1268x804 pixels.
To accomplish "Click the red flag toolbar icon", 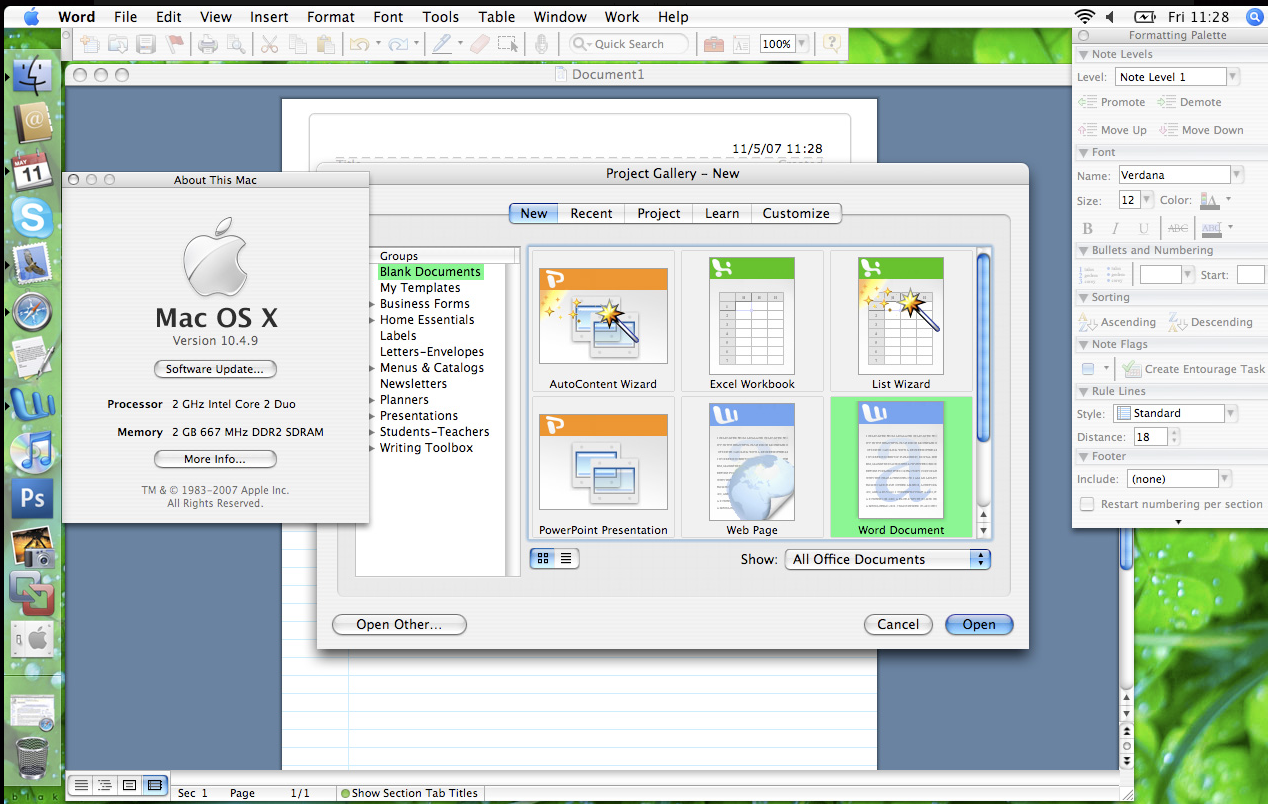I will point(174,44).
